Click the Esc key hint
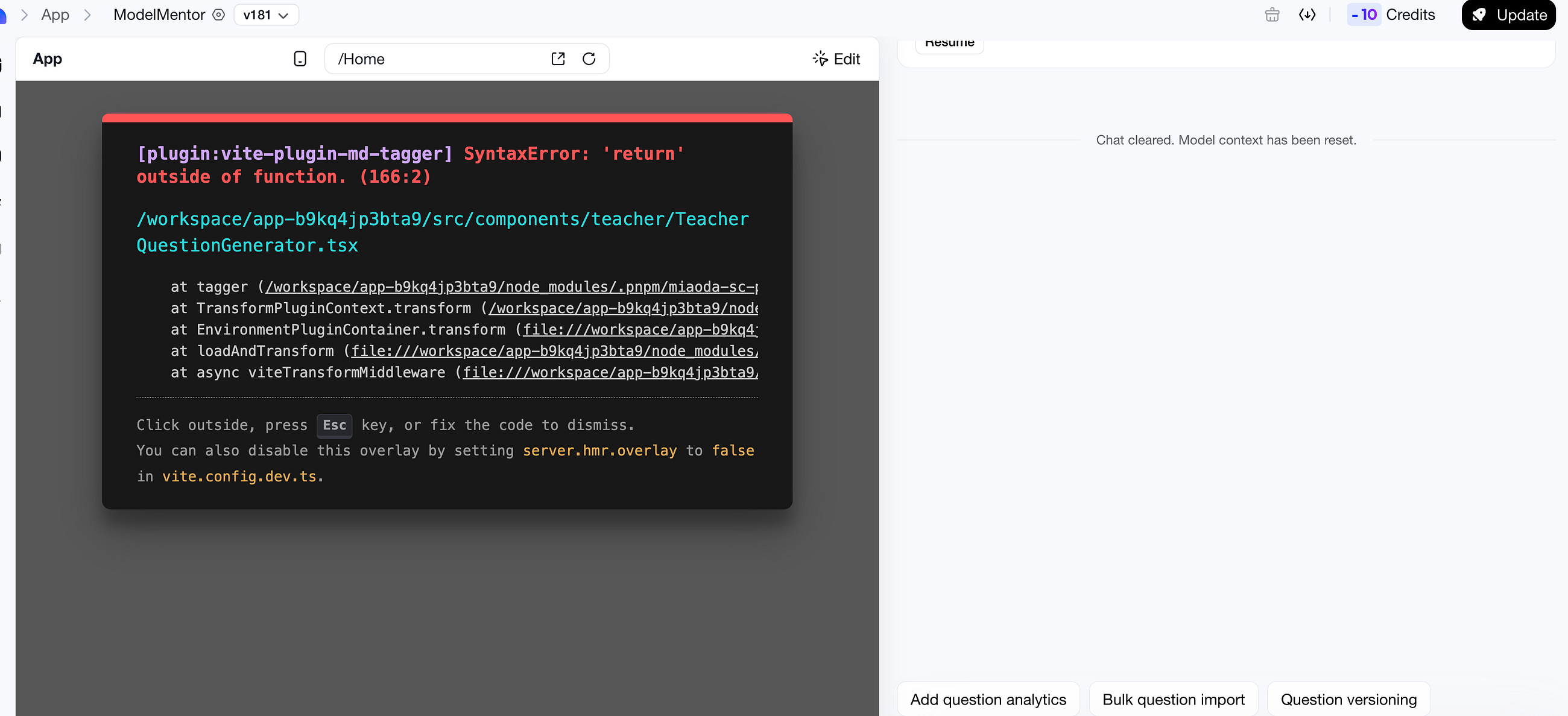The width and height of the screenshot is (1568, 716). pos(334,425)
